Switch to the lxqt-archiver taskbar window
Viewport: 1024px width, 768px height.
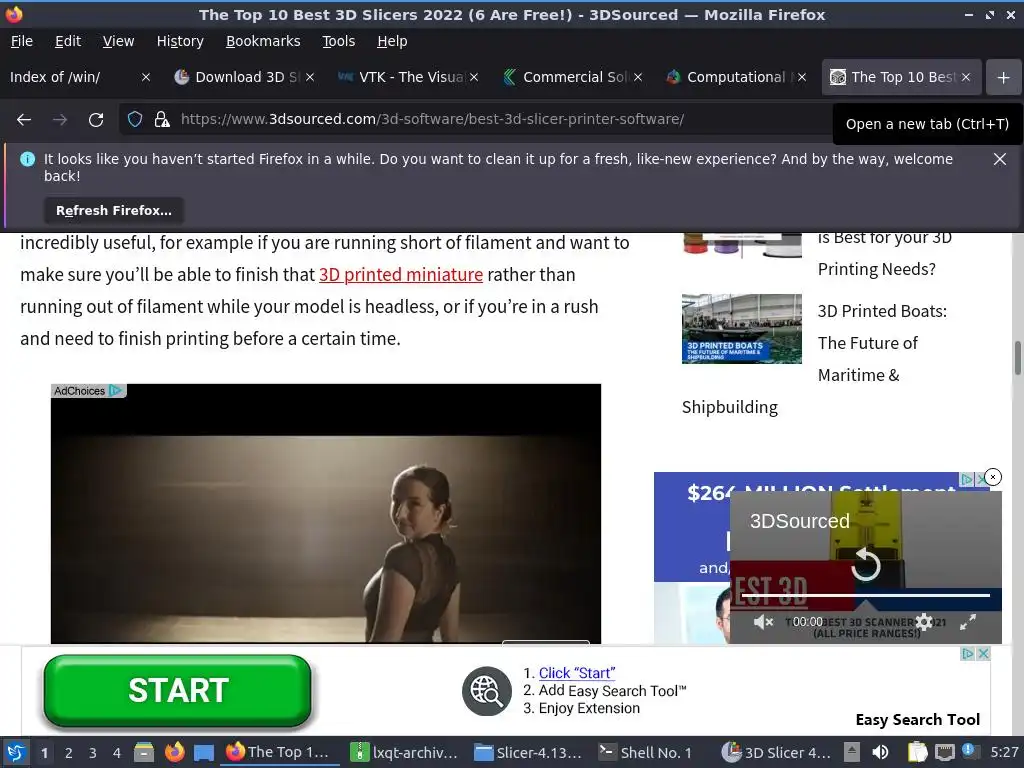point(404,753)
